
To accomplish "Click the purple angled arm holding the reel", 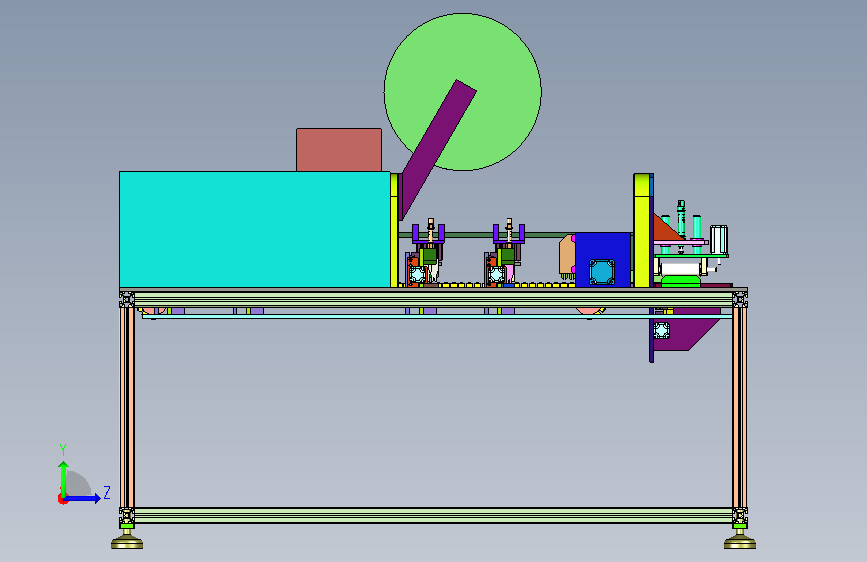I will (x=437, y=150).
